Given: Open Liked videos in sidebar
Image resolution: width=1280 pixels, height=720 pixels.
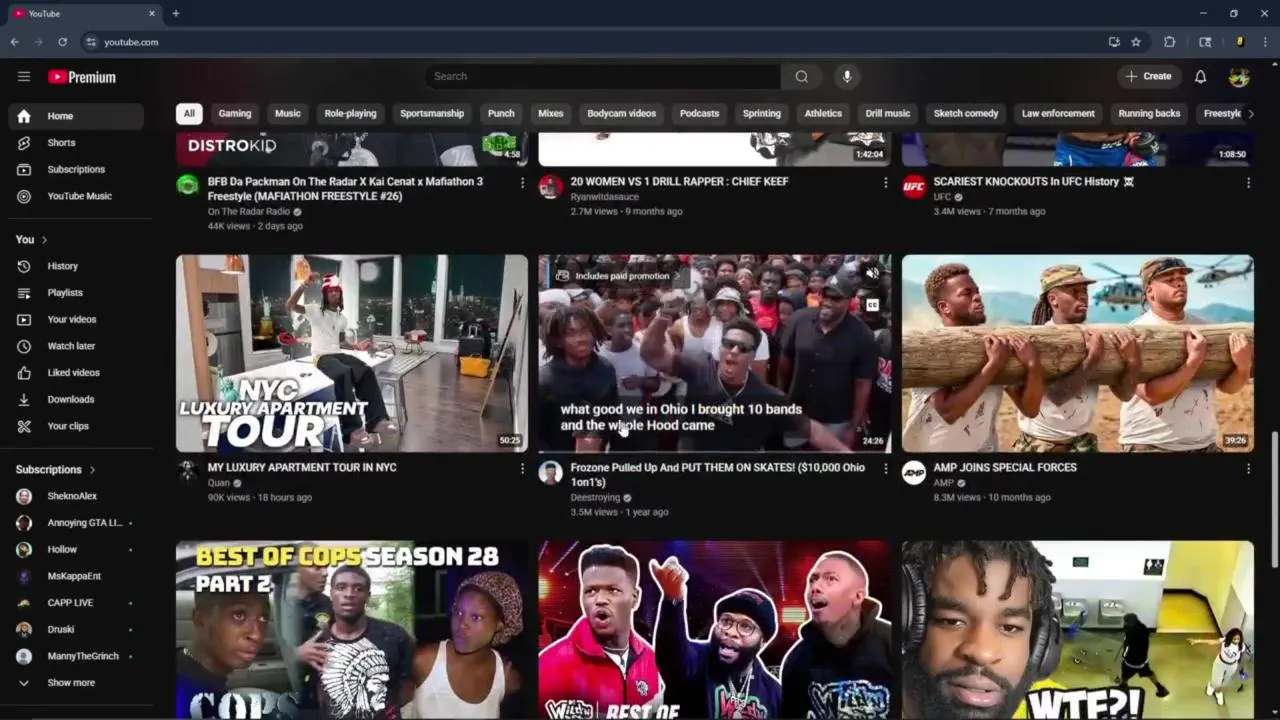Looking at the screenshot, I should coord(76,373).
